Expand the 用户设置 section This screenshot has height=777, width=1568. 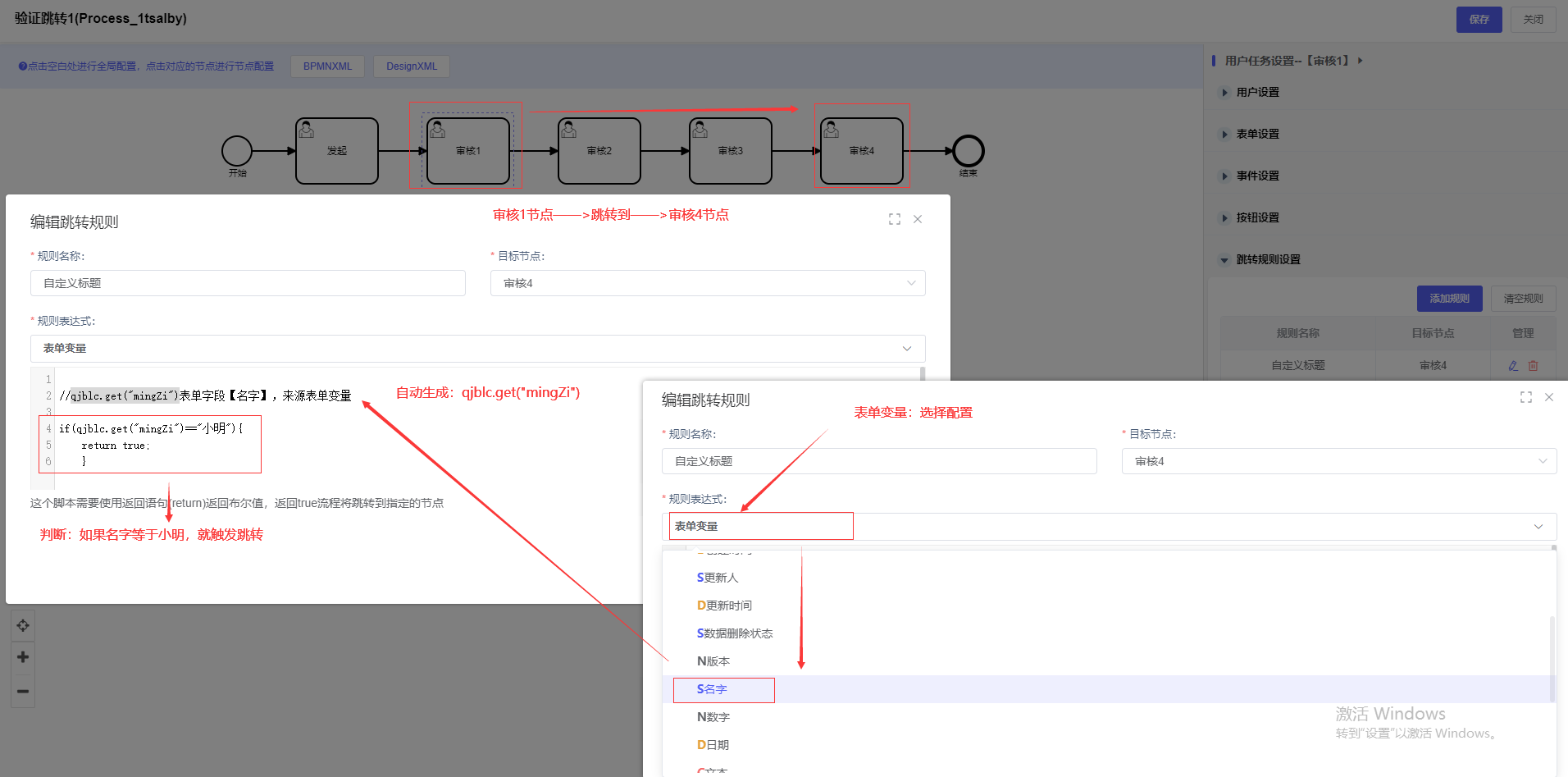(x=1257, y=93)
